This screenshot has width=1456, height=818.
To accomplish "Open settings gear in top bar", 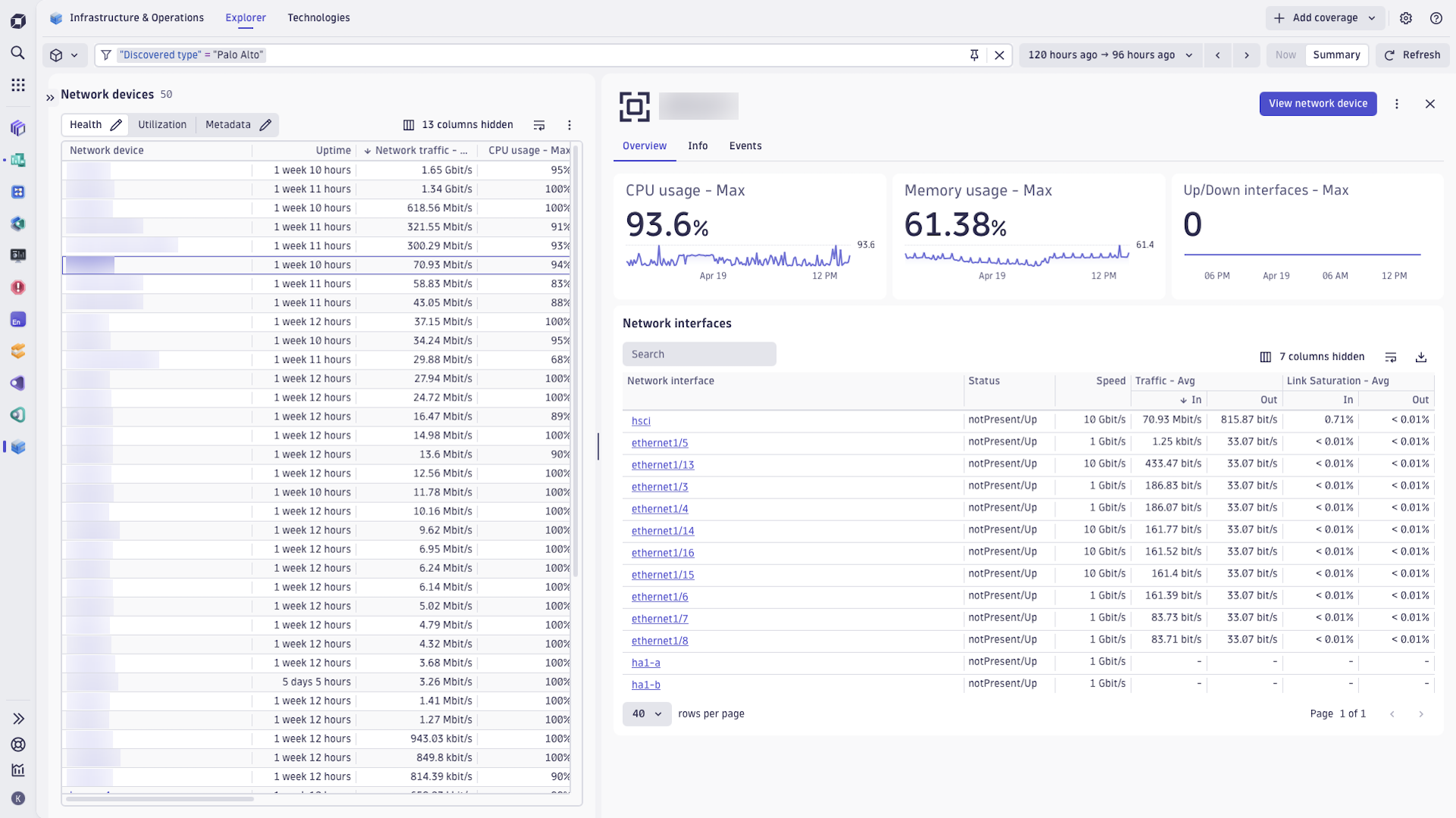I will pyautogui.click(x=1406, y=18).
